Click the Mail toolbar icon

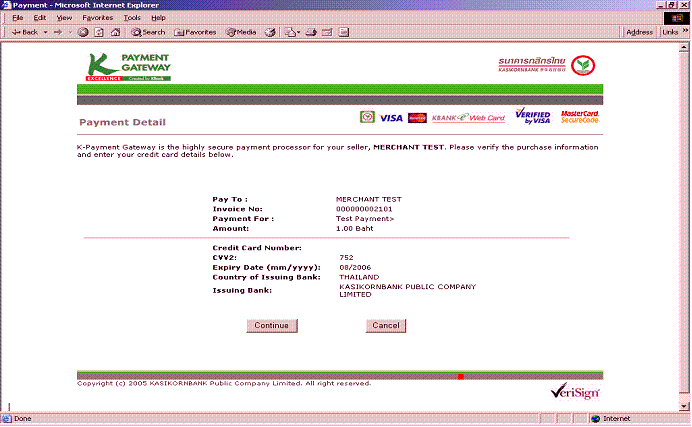(x=290, y=32)
